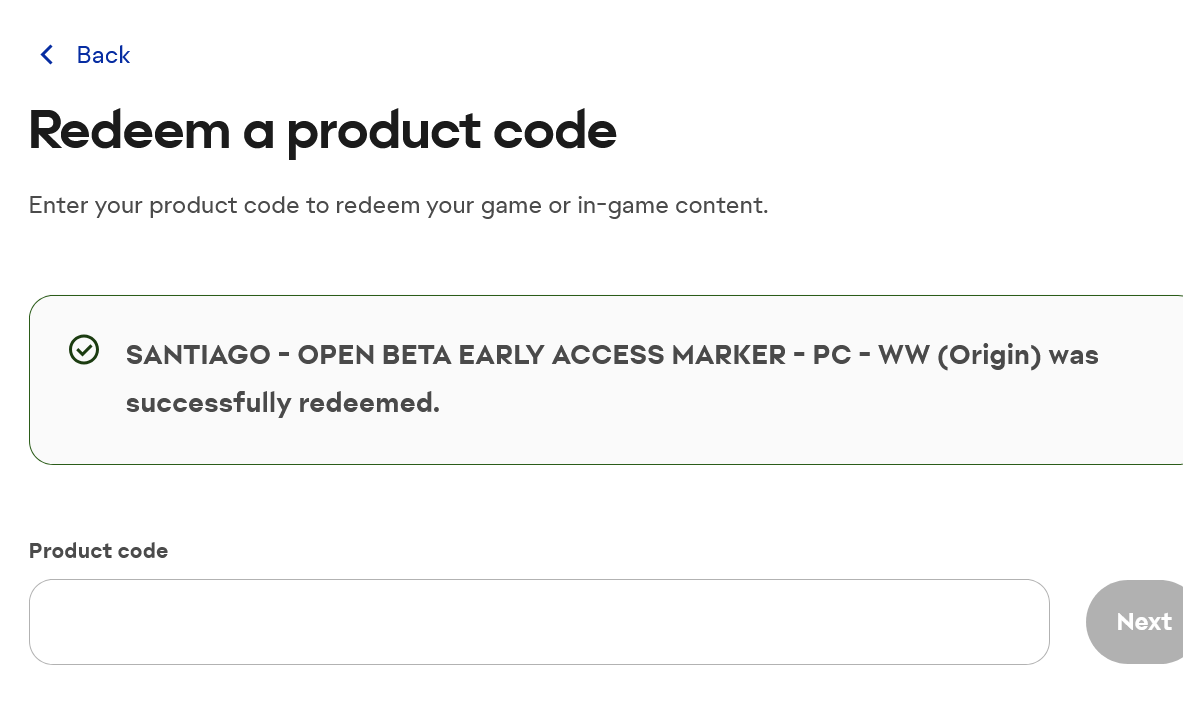The width and height of the screenshot is (1183, 717).
Task: Click "OPEN BETA EARLY ACCESS MARKER" text
Action: click(542, 355)
